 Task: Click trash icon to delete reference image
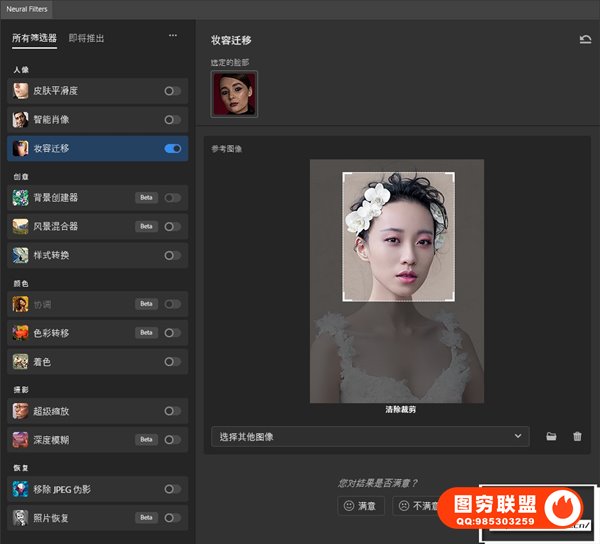(x=577, y=437)
